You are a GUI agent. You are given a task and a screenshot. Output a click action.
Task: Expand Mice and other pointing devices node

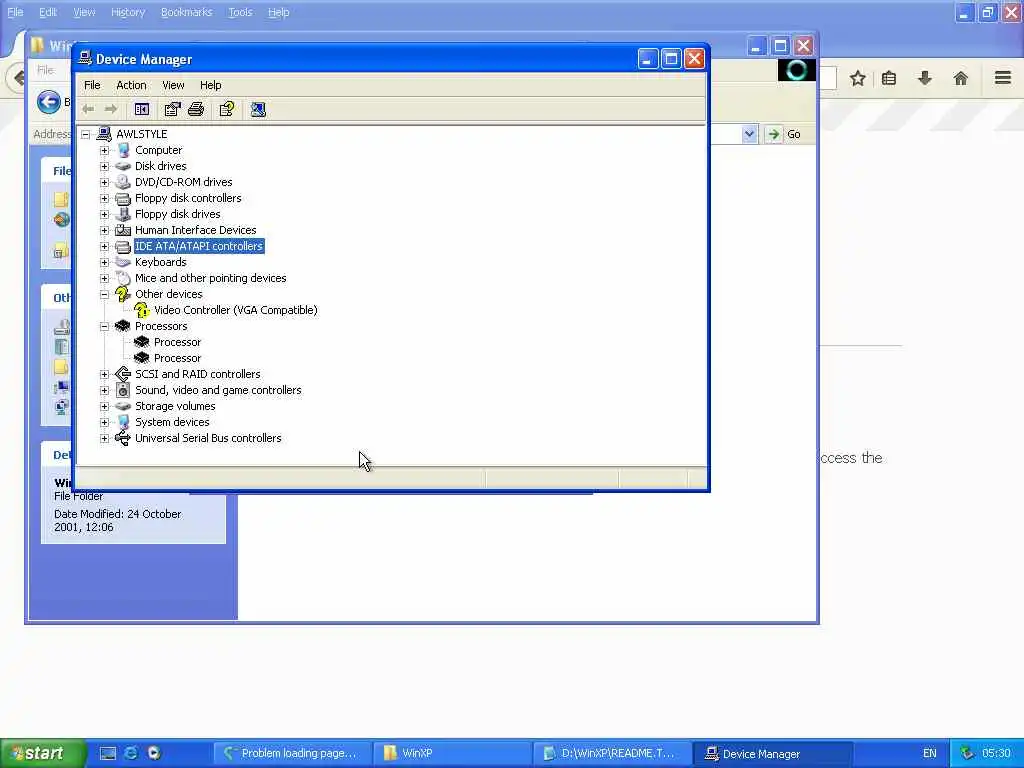104,278
